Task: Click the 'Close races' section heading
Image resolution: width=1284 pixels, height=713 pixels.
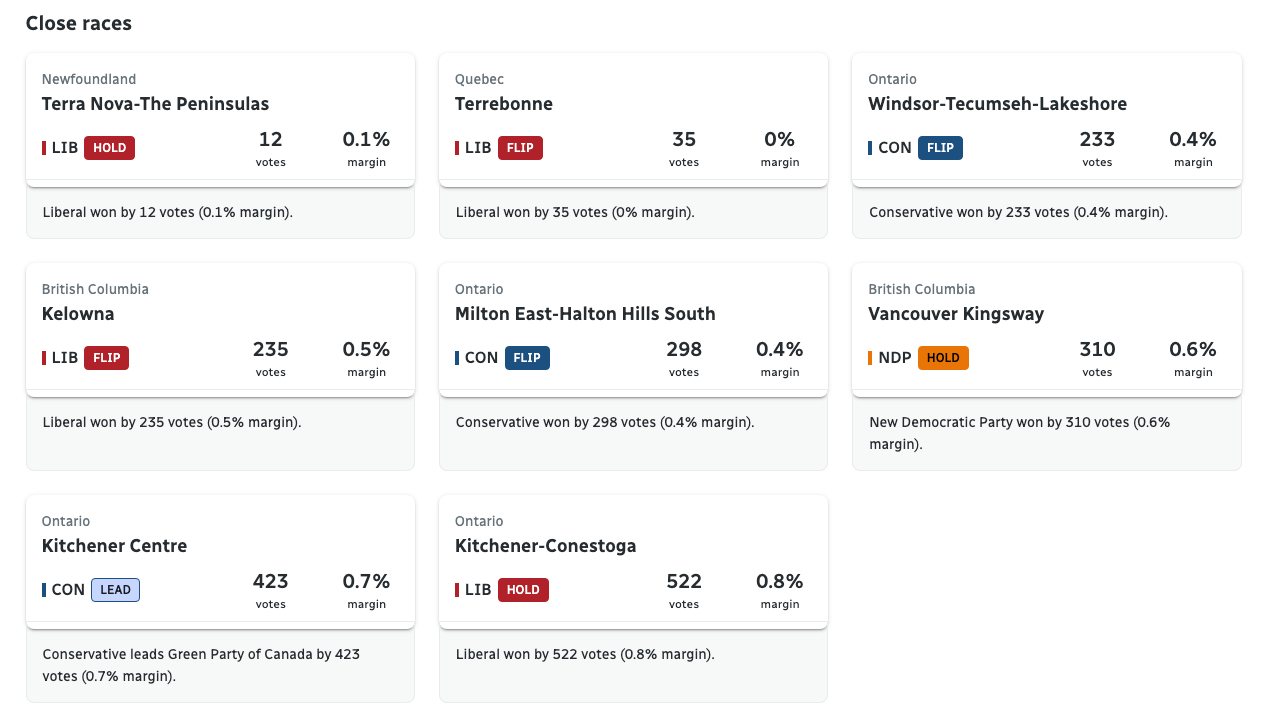Action: 78,23
